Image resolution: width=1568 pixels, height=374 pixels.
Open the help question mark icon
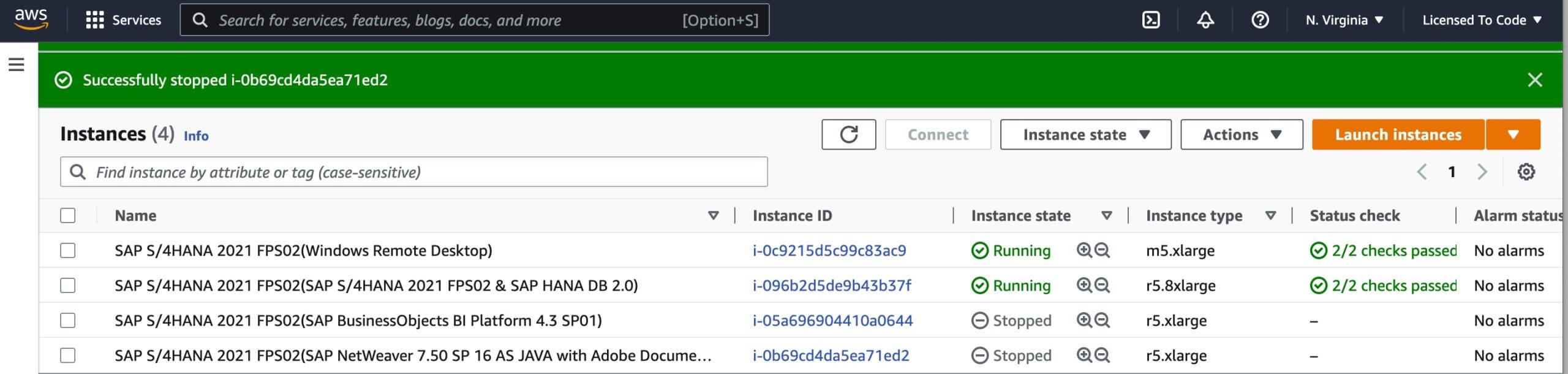pos(1260,20)
